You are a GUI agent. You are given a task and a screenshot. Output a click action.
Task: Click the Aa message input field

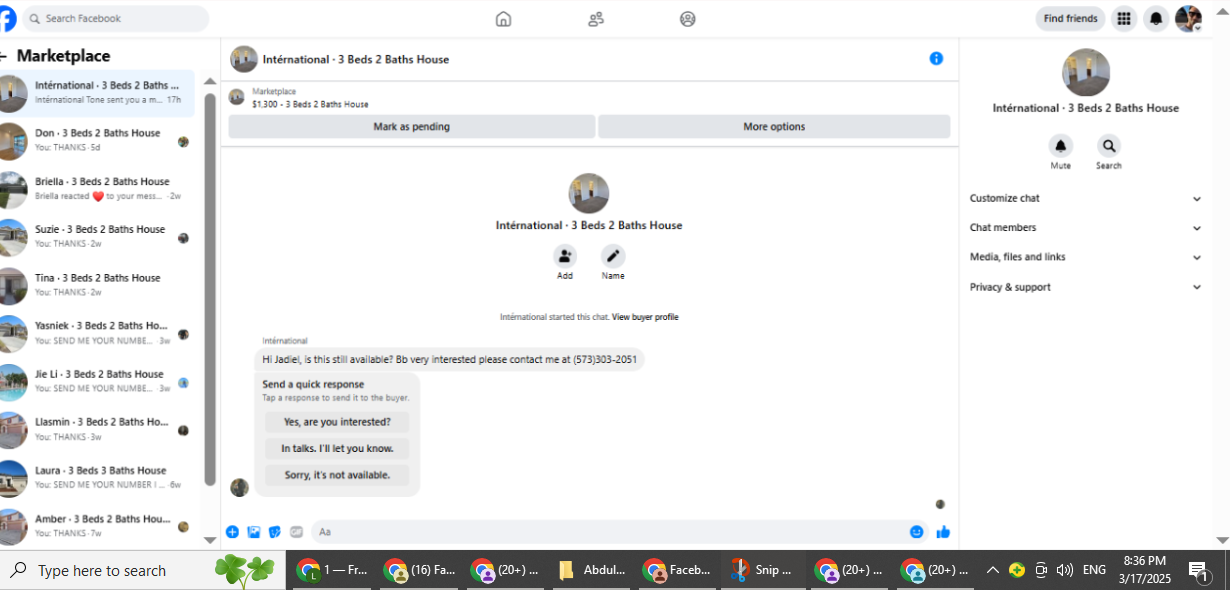click(x=618, y=532)
